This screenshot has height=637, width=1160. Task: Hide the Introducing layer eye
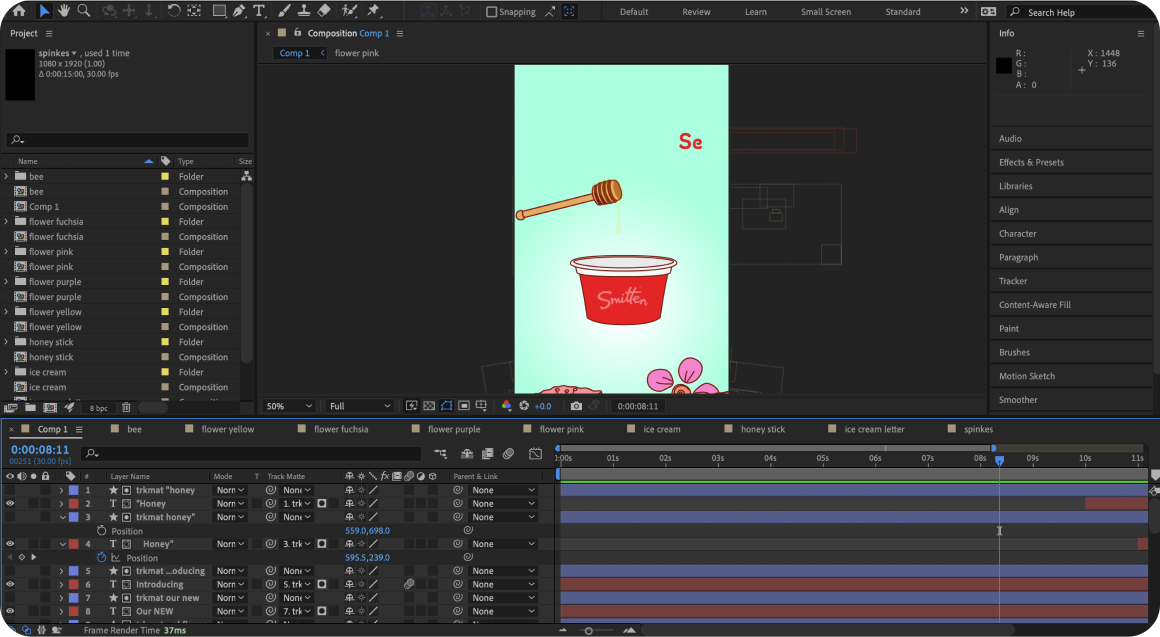[10, 584]
